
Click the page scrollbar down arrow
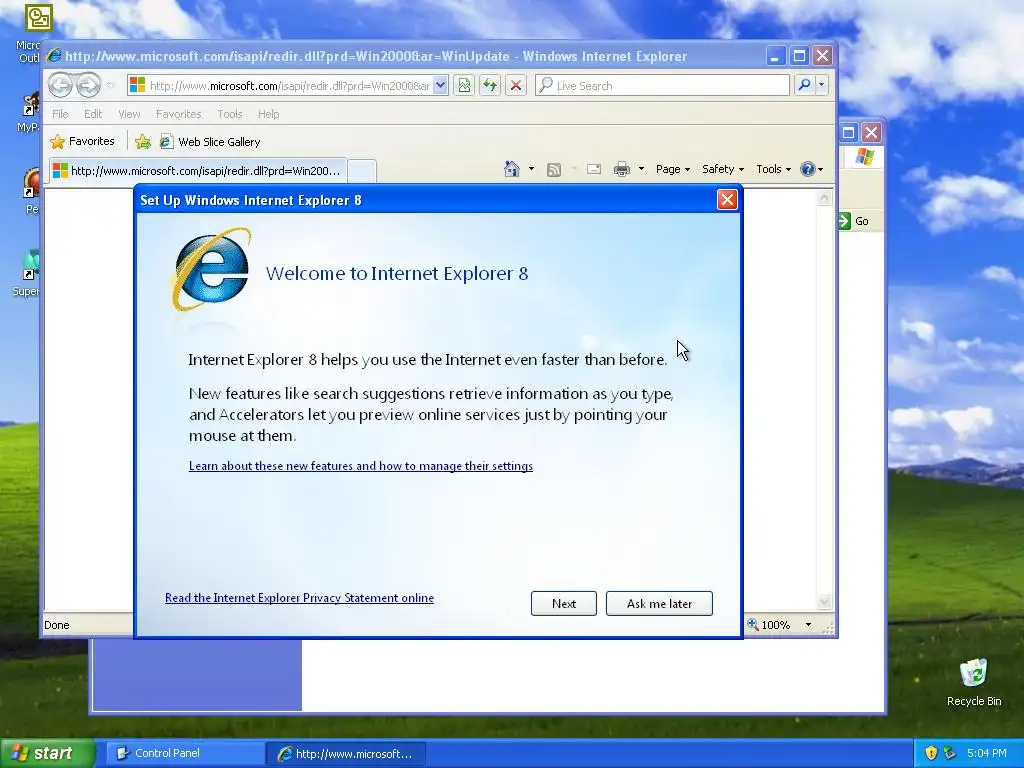(824, 601)
